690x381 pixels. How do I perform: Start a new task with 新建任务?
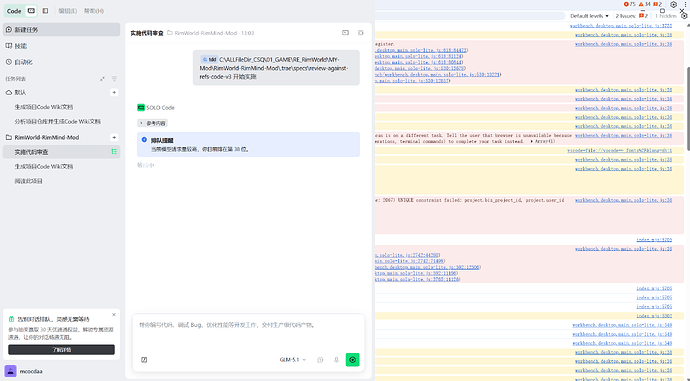pyautogui.click(x=61, y=29)
